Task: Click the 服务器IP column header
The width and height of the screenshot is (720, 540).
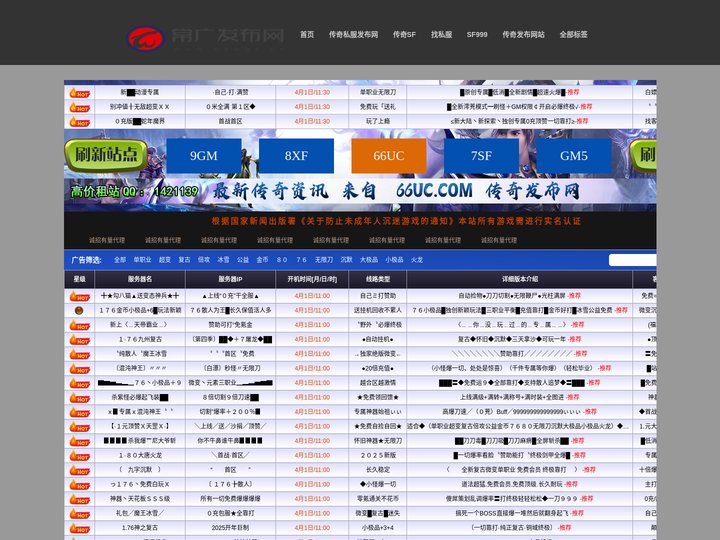Action: pyautogui.click(x=230, y=279)
